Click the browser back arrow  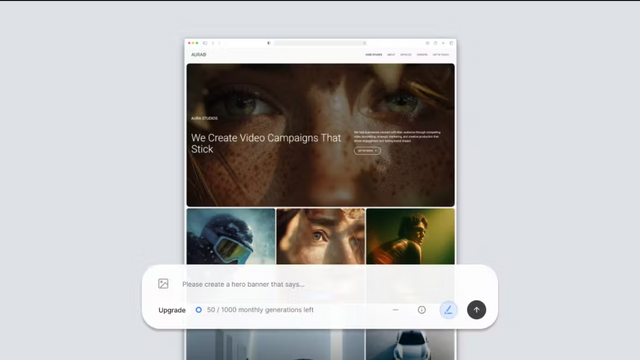(213, 43)
